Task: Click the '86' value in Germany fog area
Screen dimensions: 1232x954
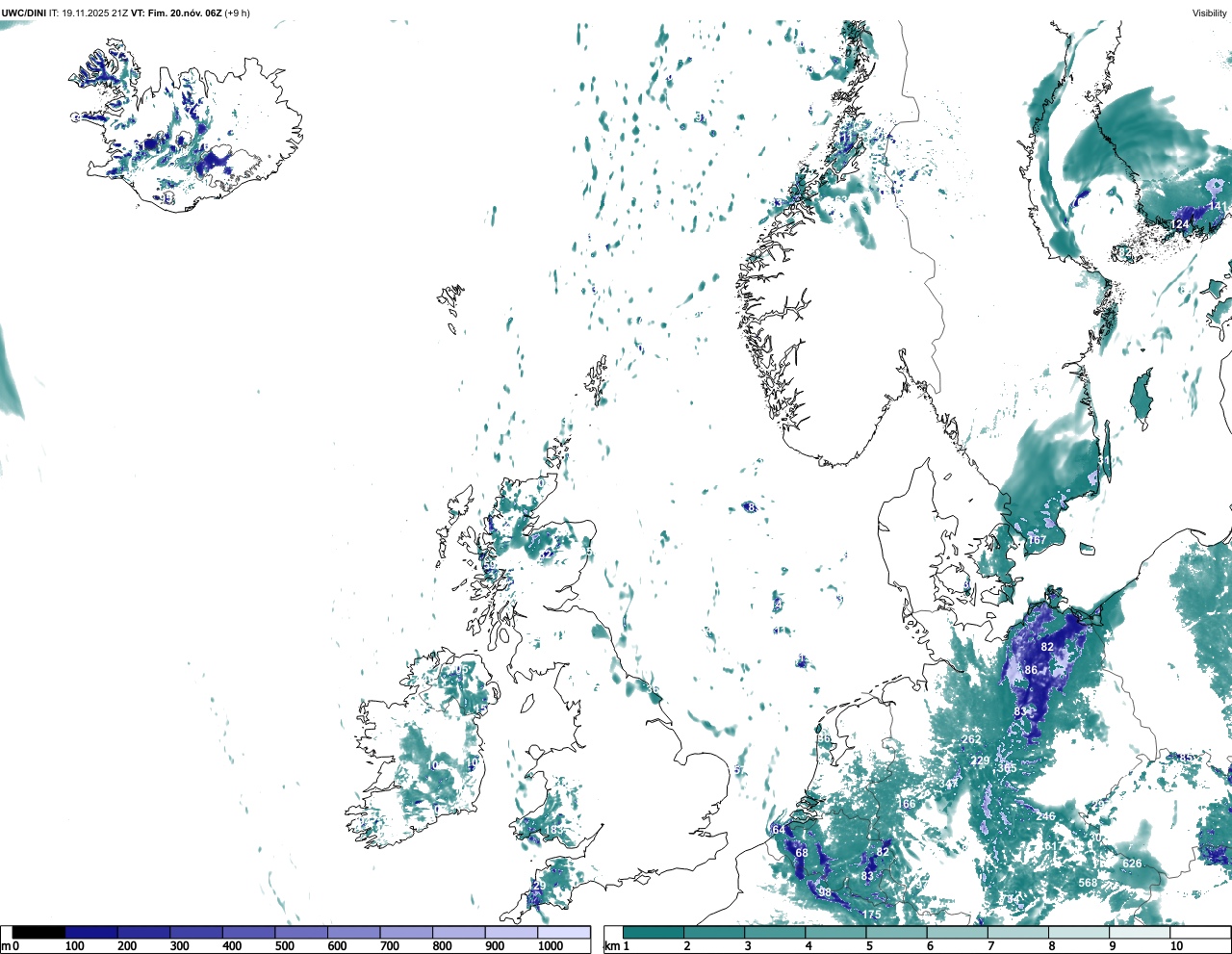Action: pos(1031,670)
